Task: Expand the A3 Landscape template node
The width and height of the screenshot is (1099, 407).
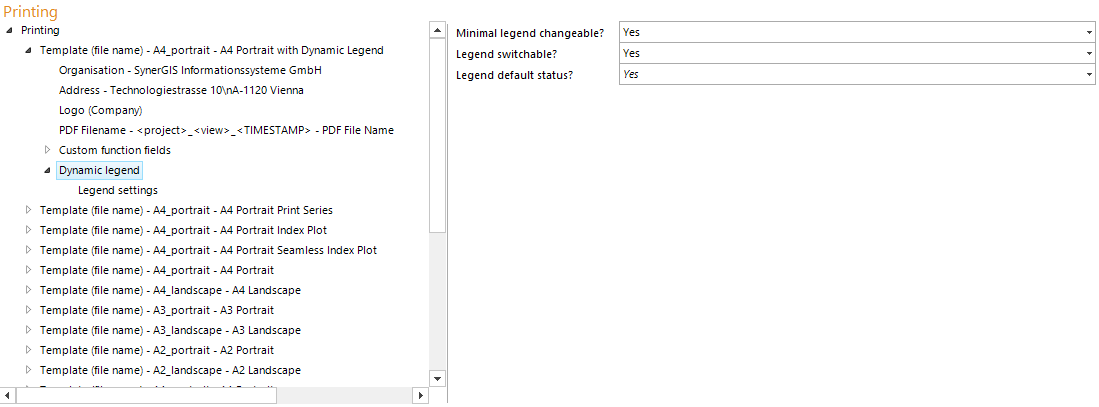Action: (28, 330)
